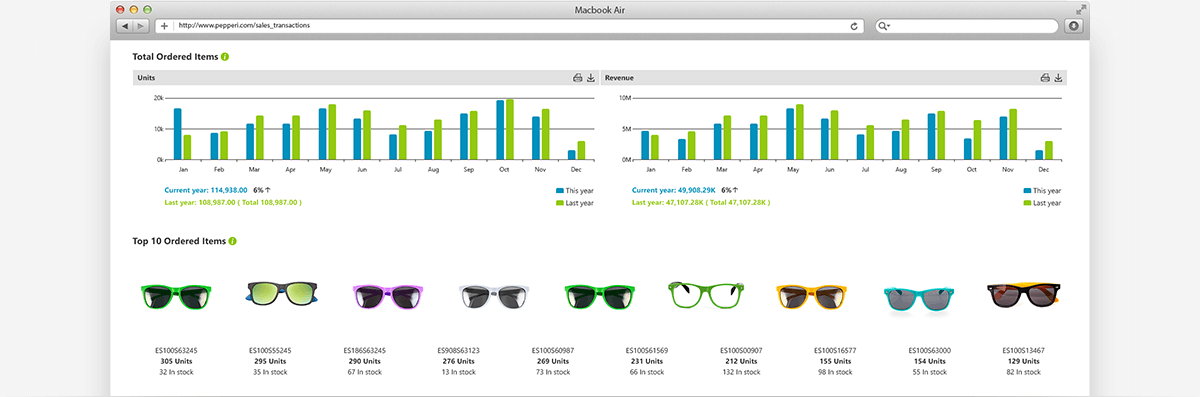Click the Oct bars in Units chart
1200x397 pixels.
pos(505,129)
